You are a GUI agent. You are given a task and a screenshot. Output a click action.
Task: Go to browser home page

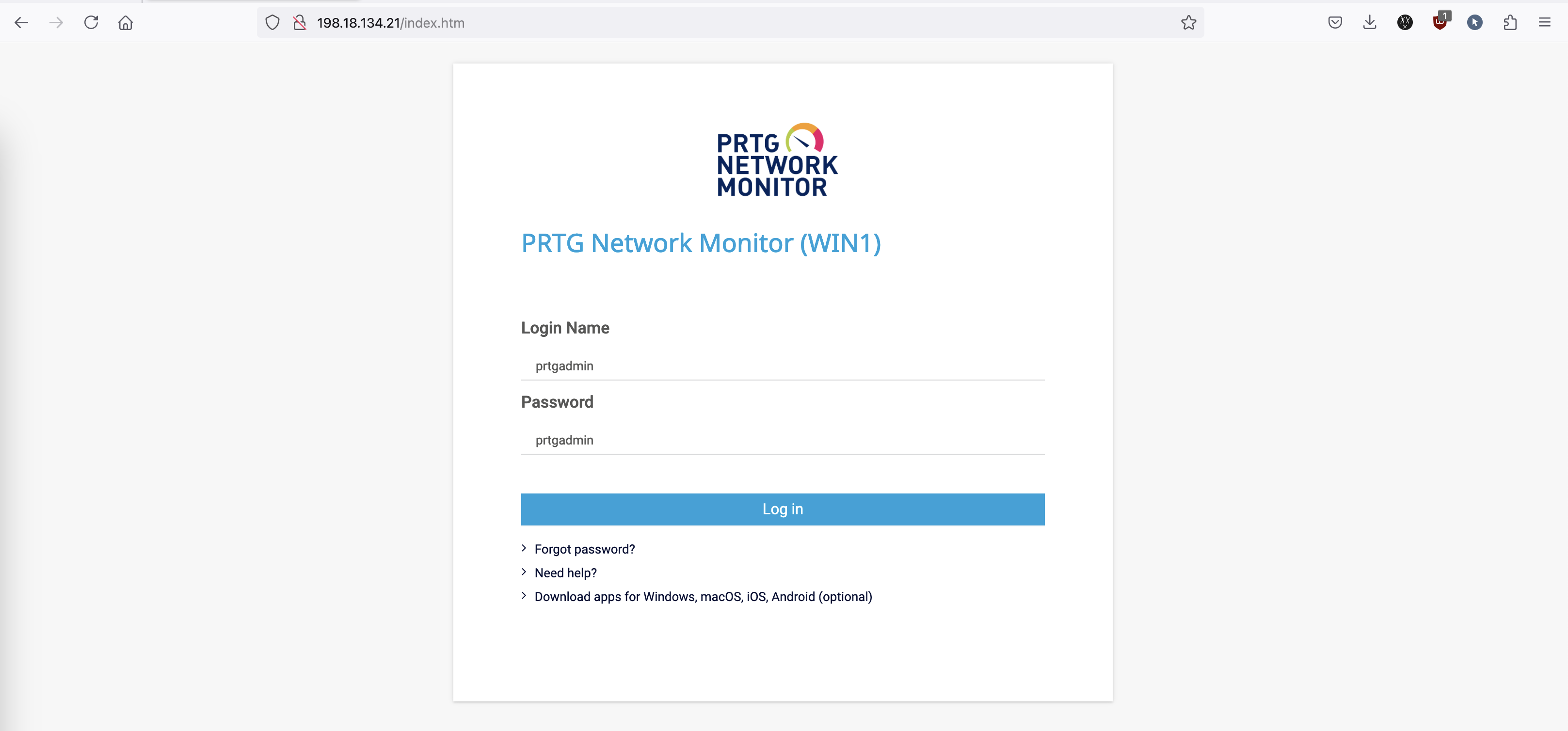coord(126,22)
